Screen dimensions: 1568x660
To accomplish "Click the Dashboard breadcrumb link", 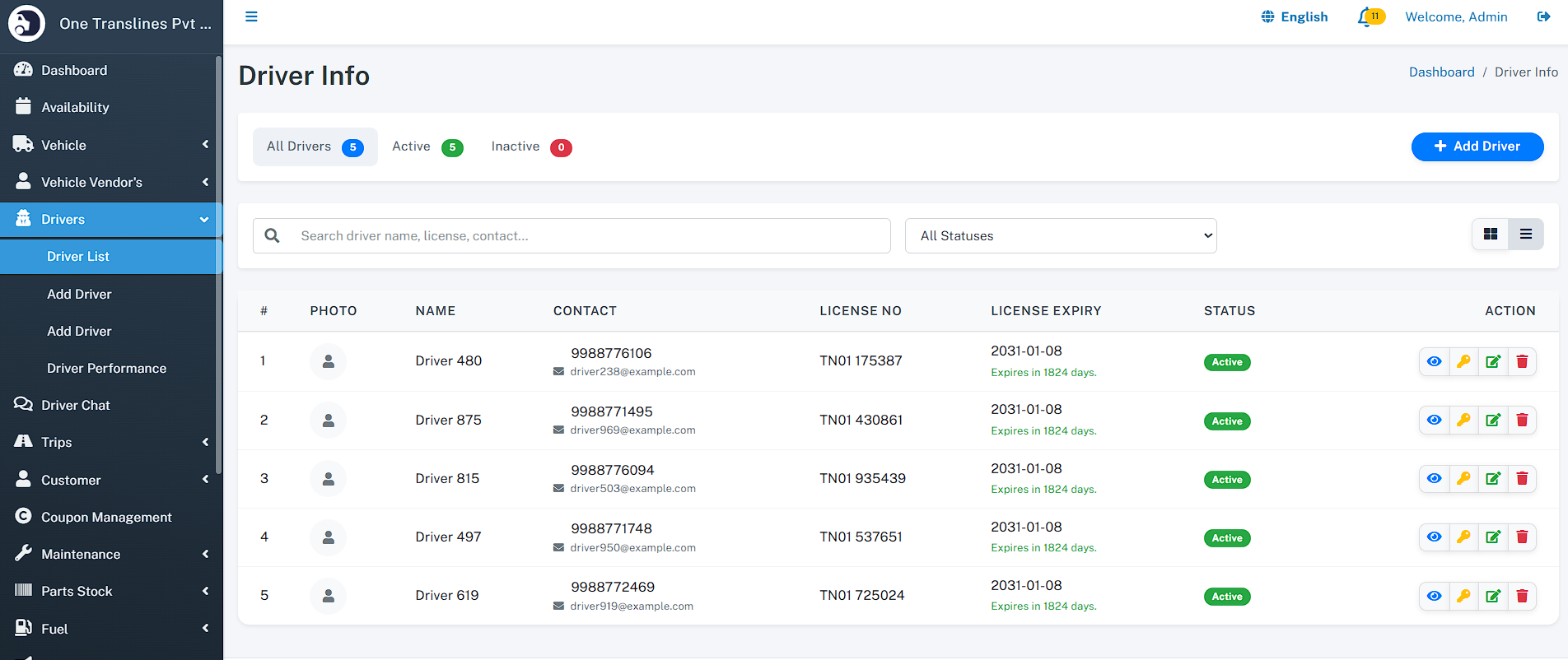I will (x=1441, y=72).
